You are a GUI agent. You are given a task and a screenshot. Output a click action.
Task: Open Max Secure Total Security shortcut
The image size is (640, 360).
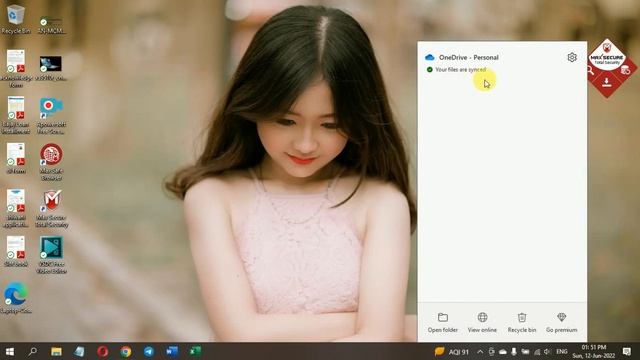click(51, 209)
